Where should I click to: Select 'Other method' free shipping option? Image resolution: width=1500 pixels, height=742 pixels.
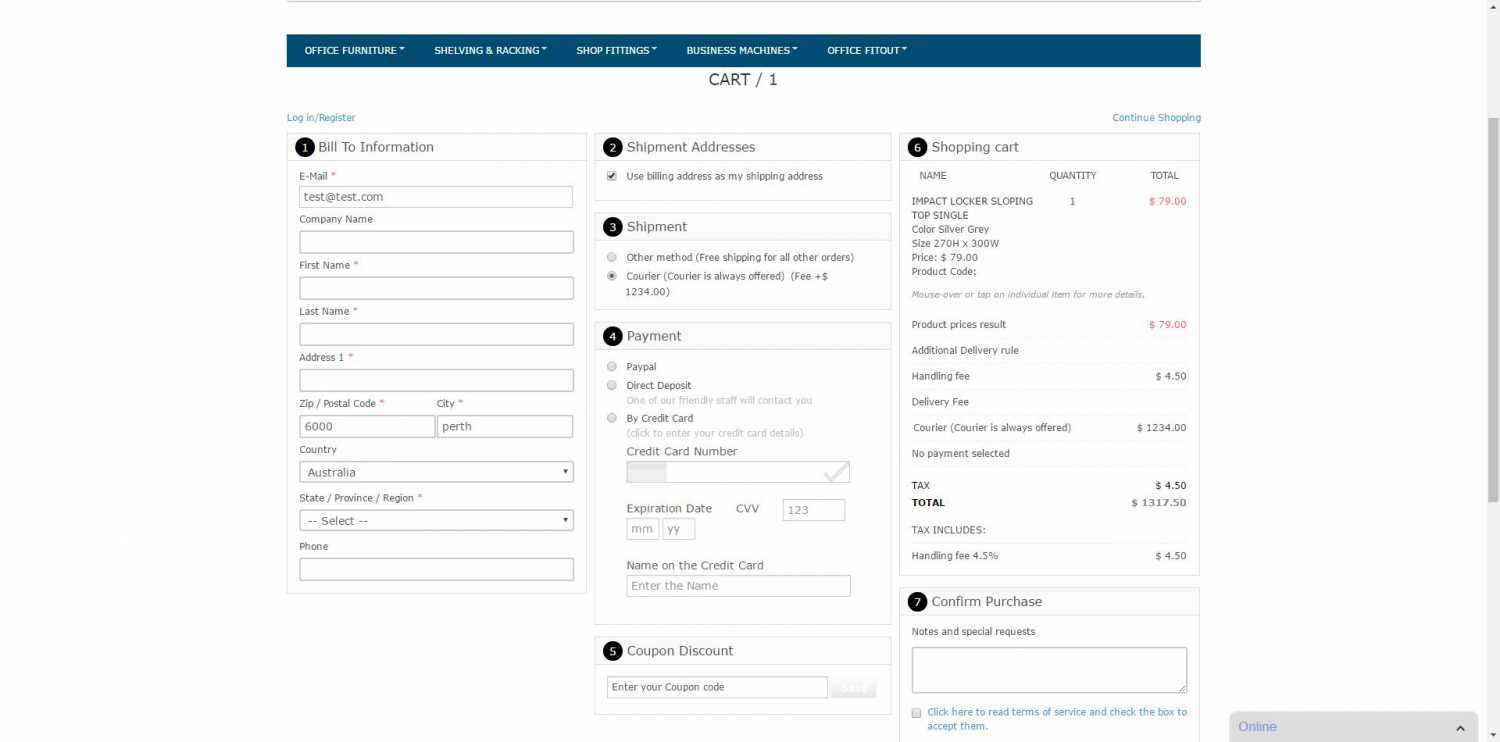pos(612,257)
